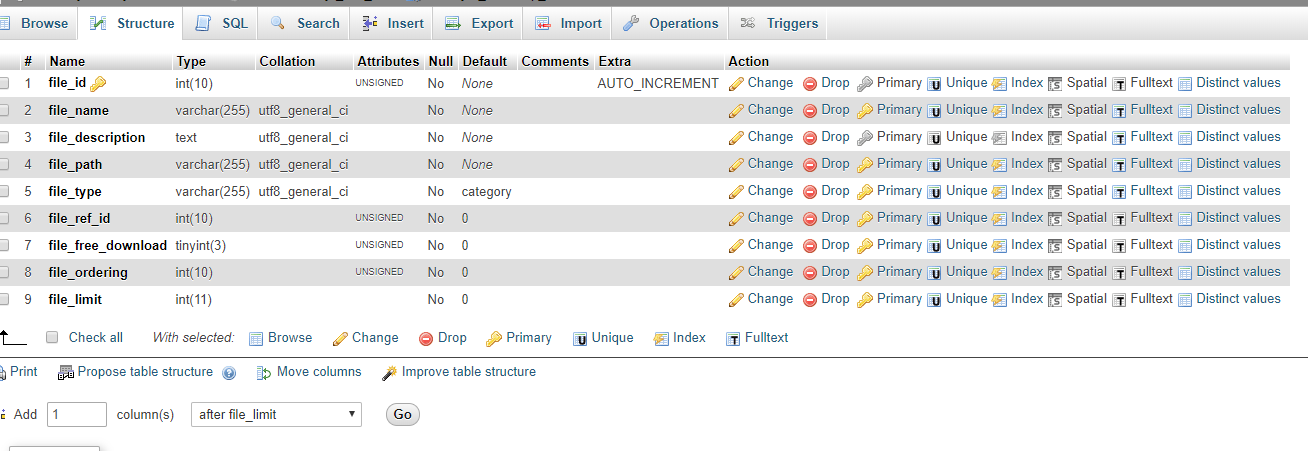Click the red Drop icon for file_path
The image size is (1308, 451).
coord(810,165)
